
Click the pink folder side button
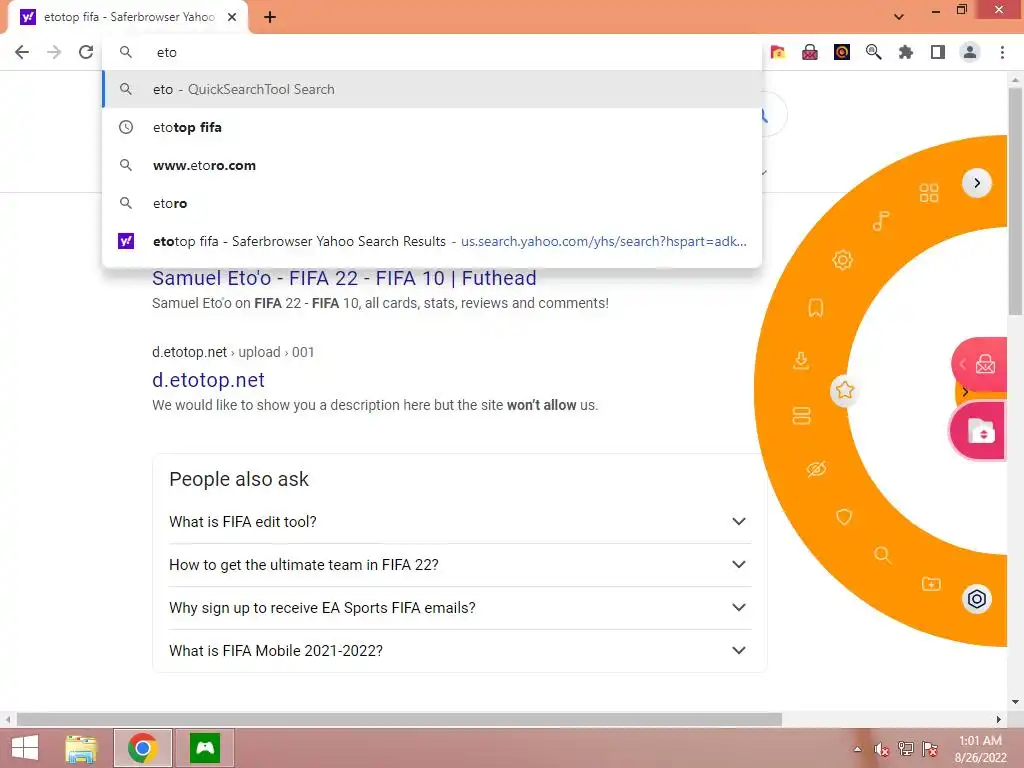[980, 431]
